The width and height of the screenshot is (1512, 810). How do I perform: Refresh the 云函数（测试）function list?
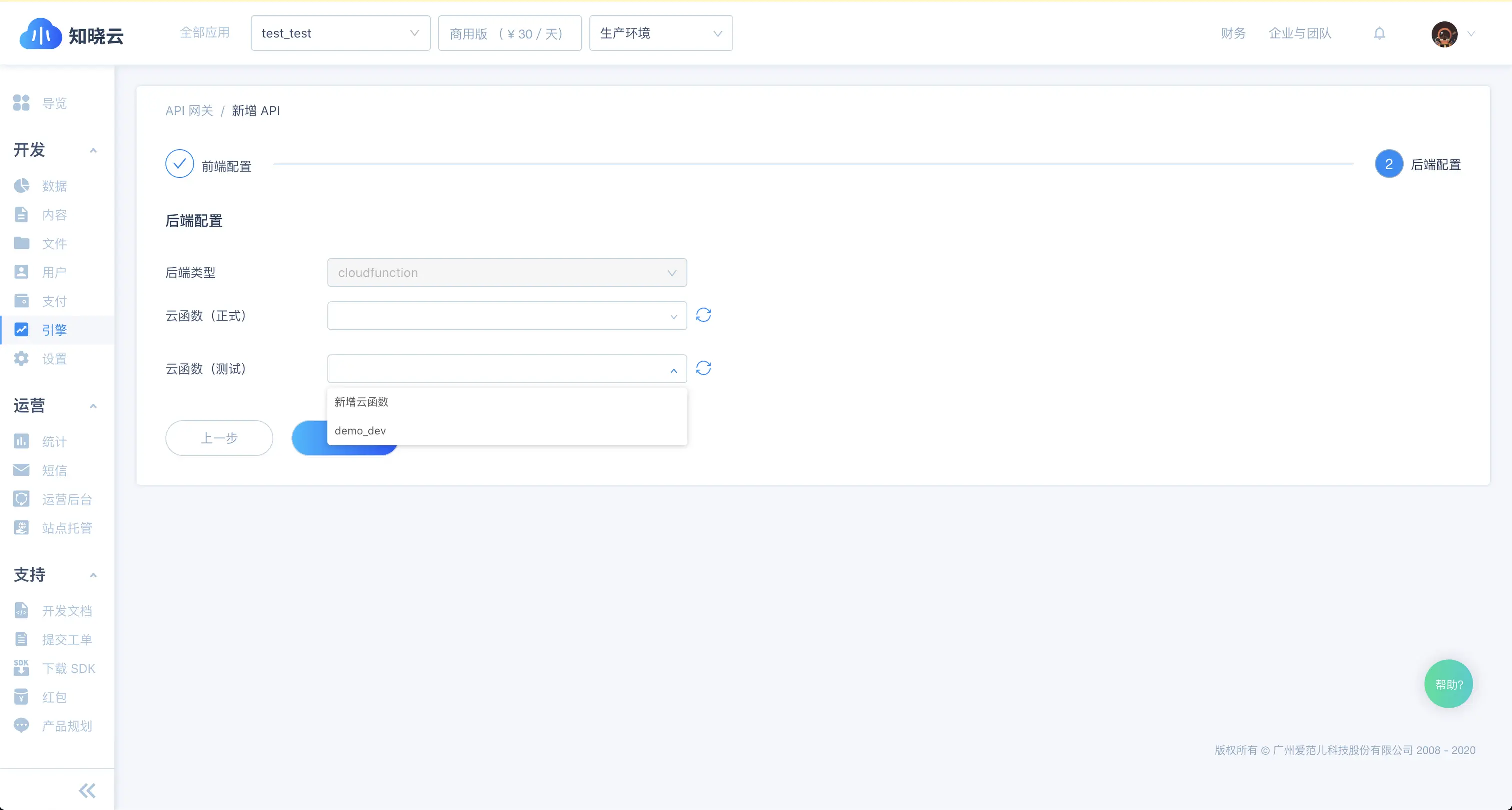(703, 368)
